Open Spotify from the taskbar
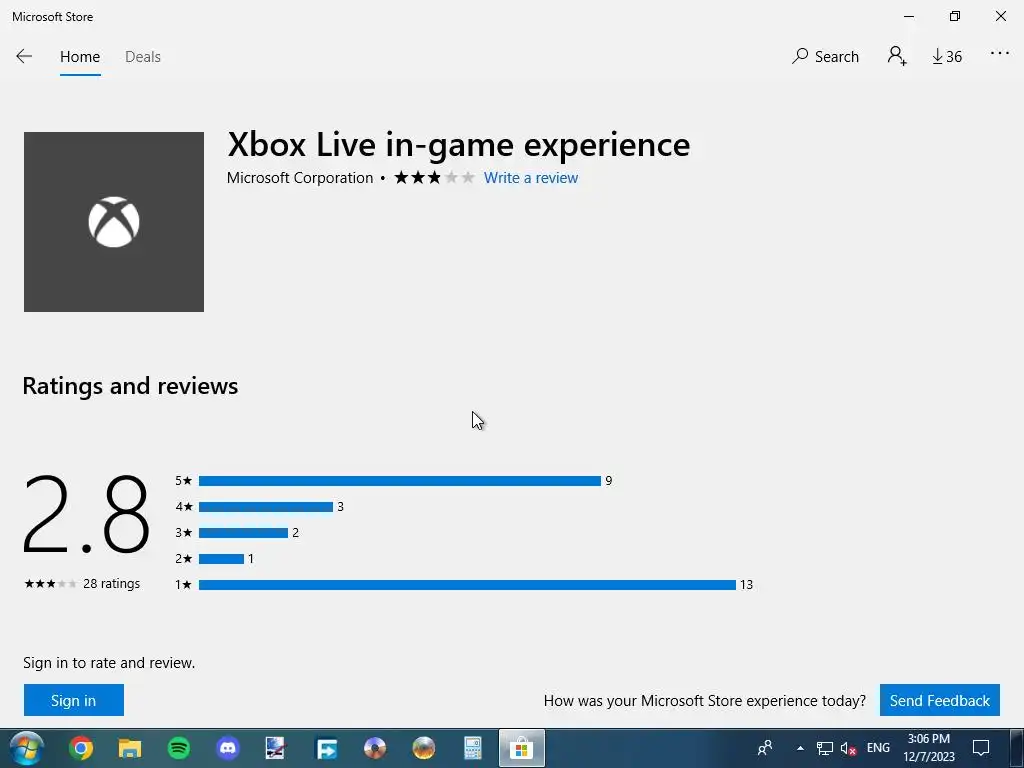 [x=179, y=748]
